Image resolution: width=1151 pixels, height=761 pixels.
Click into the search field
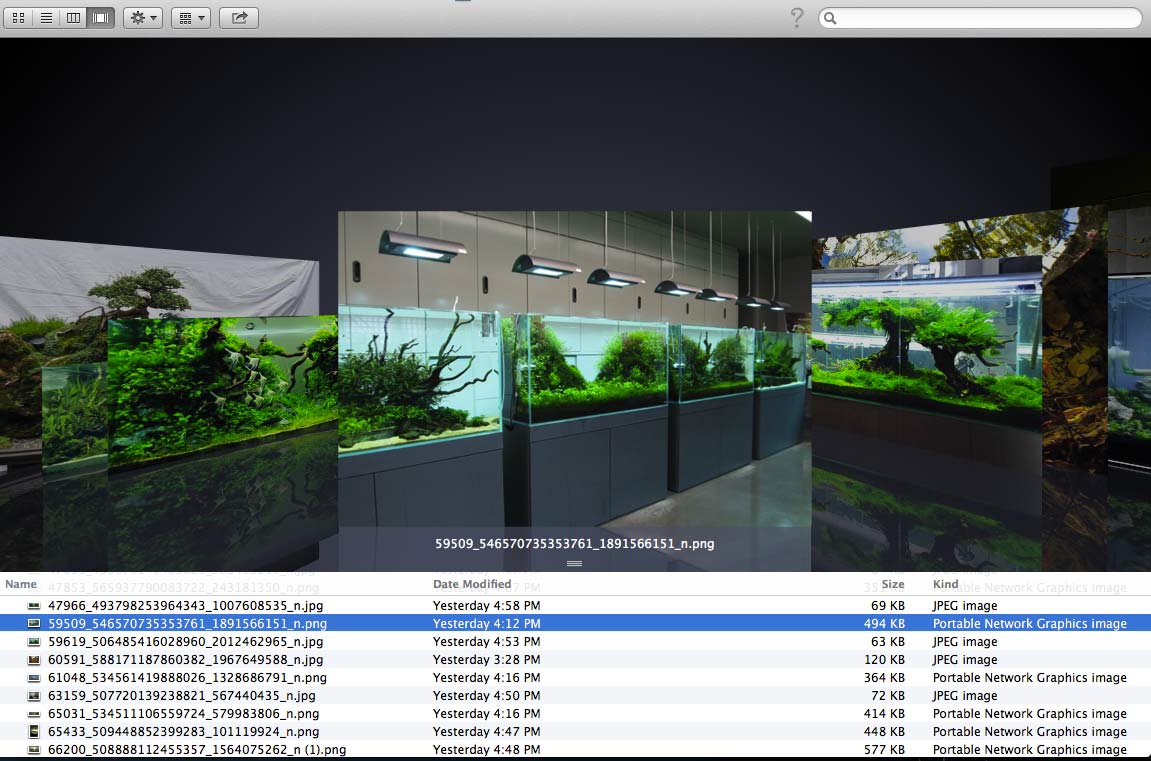pos(980,18)
